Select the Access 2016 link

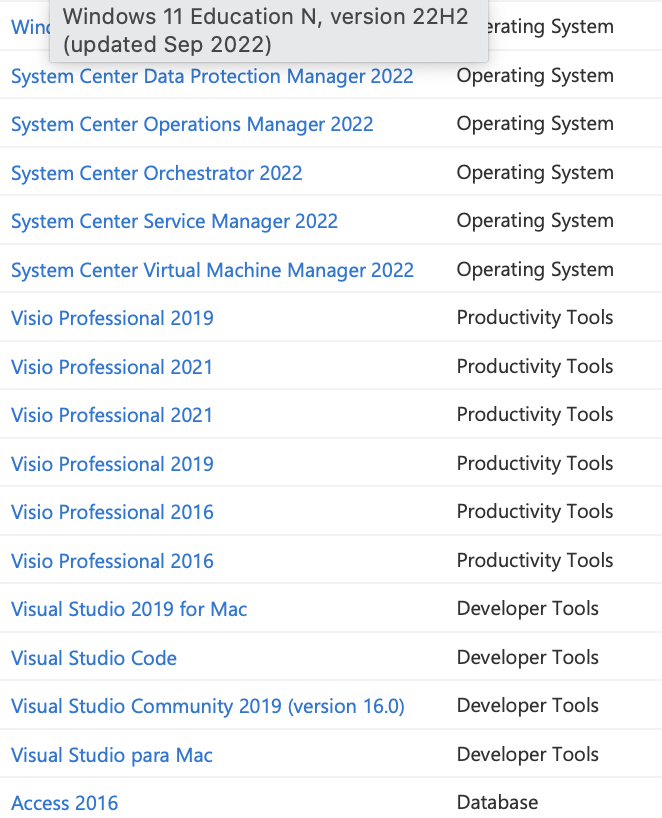64,803
